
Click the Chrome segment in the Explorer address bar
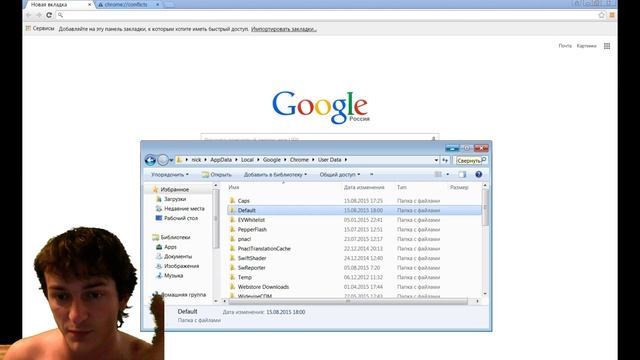[299, 160]
